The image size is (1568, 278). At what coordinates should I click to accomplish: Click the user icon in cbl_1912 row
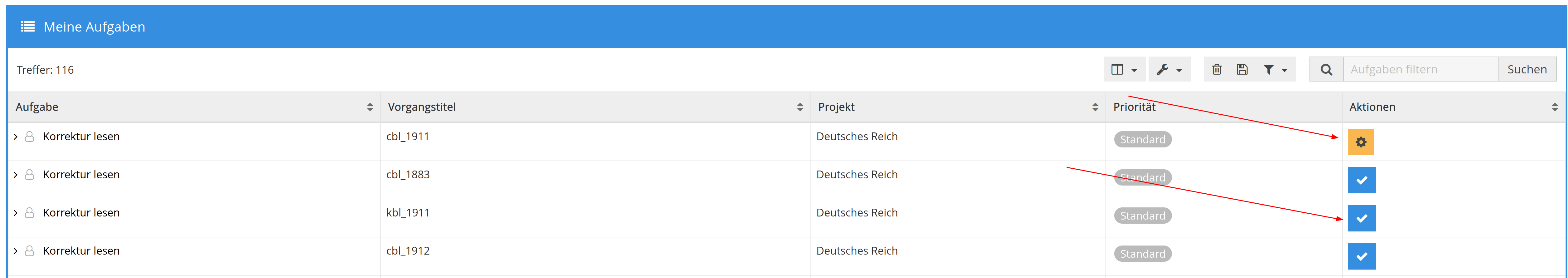click(29, 251)
